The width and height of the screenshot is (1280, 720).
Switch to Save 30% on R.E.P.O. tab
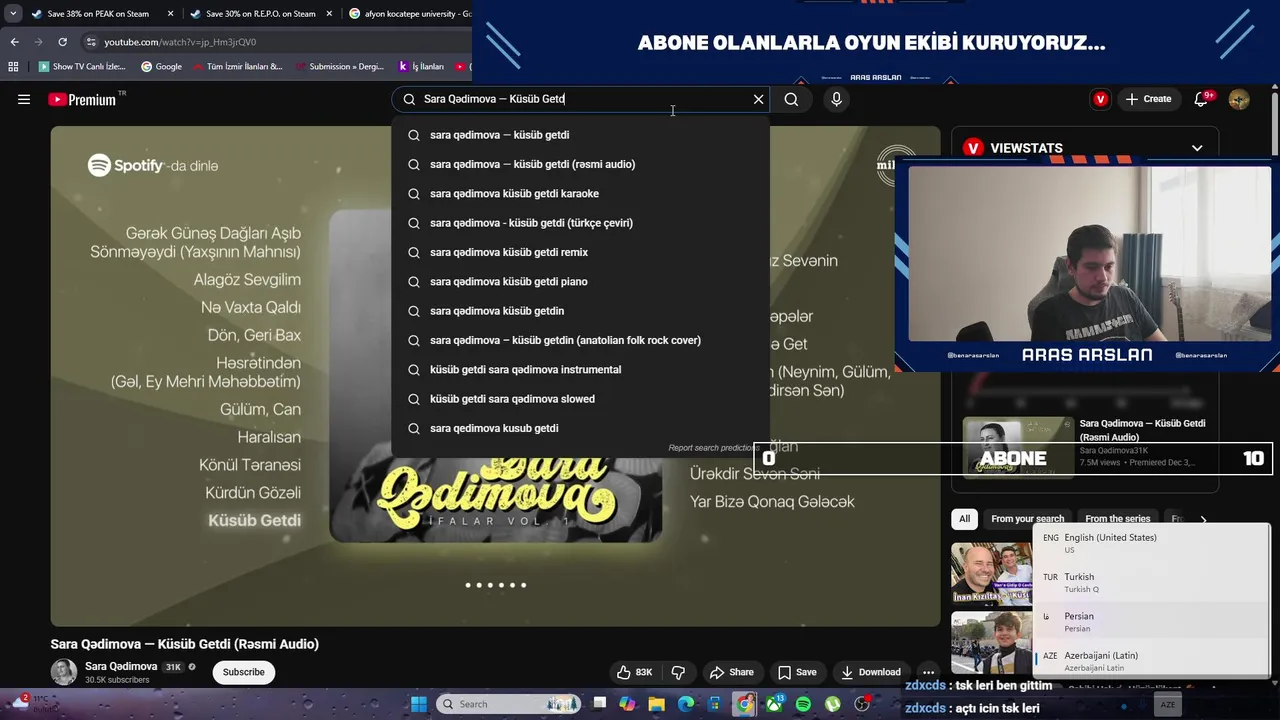click(x=260, y=14)
